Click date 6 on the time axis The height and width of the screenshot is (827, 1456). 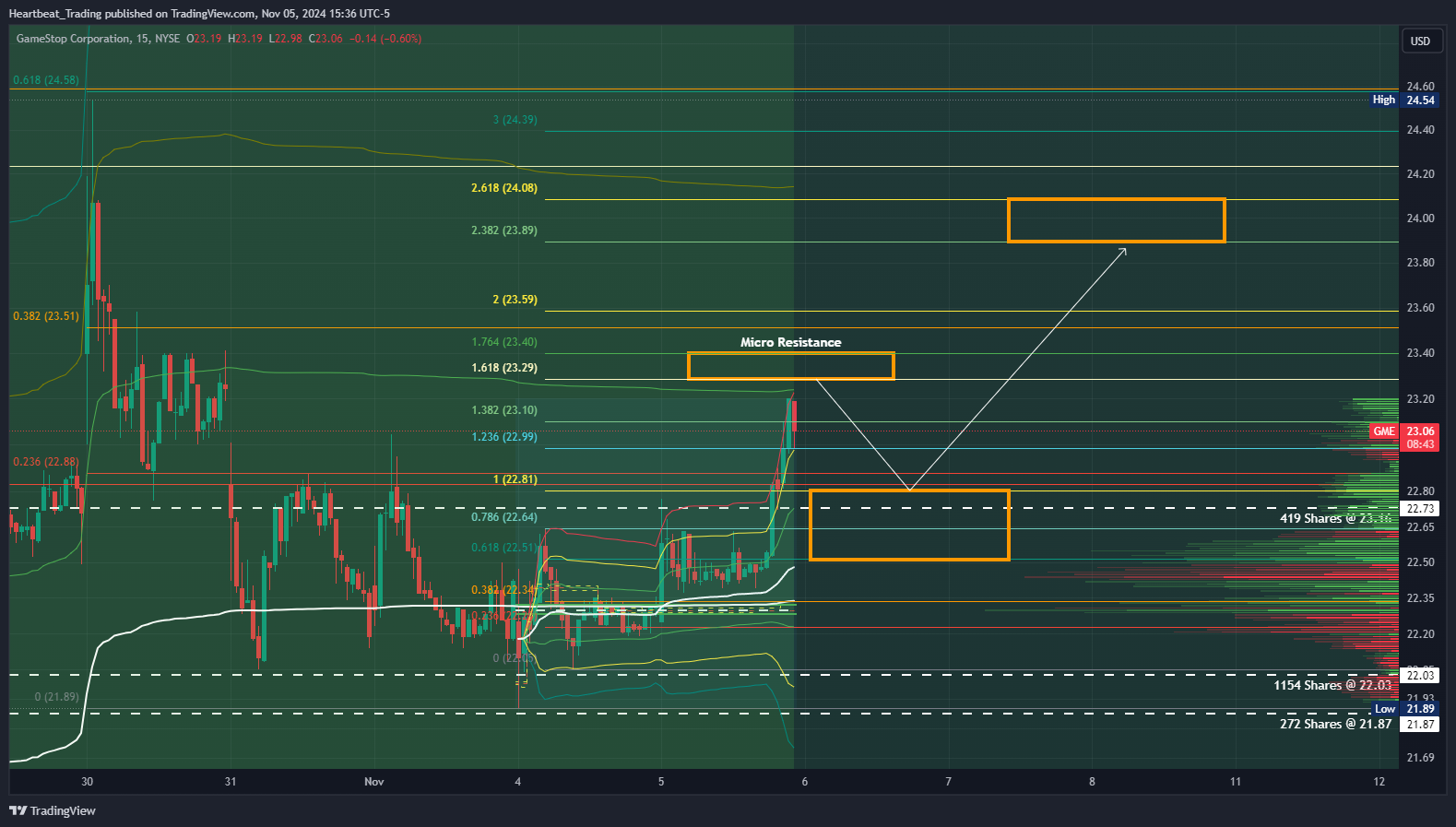point(805,782)
